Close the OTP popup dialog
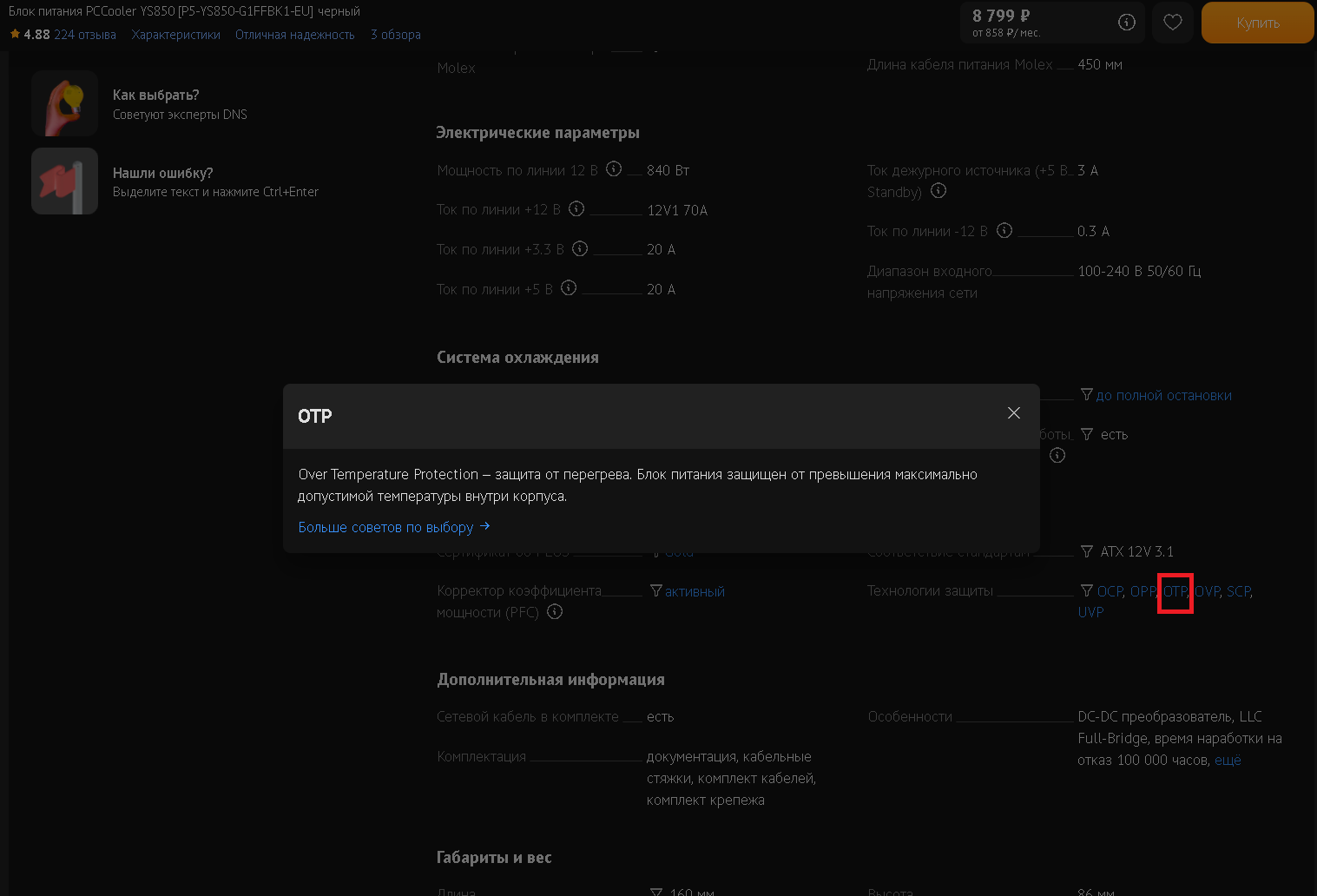The width and height of the screenshot is (1317, 896). [1013, 413]
